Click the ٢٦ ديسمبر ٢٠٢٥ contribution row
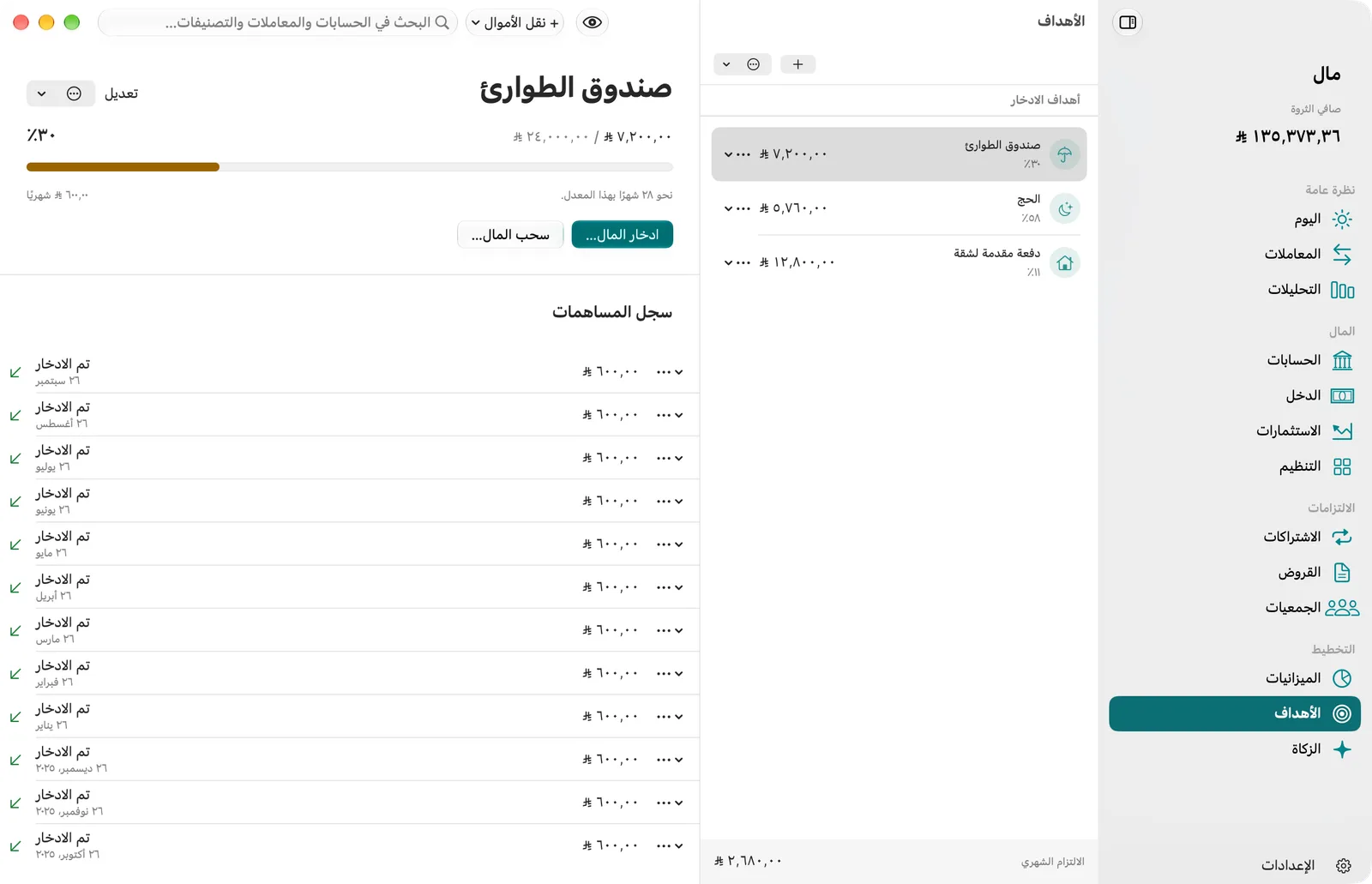Viewport: 1372px width, 884px height. click(x=350, y=760)
